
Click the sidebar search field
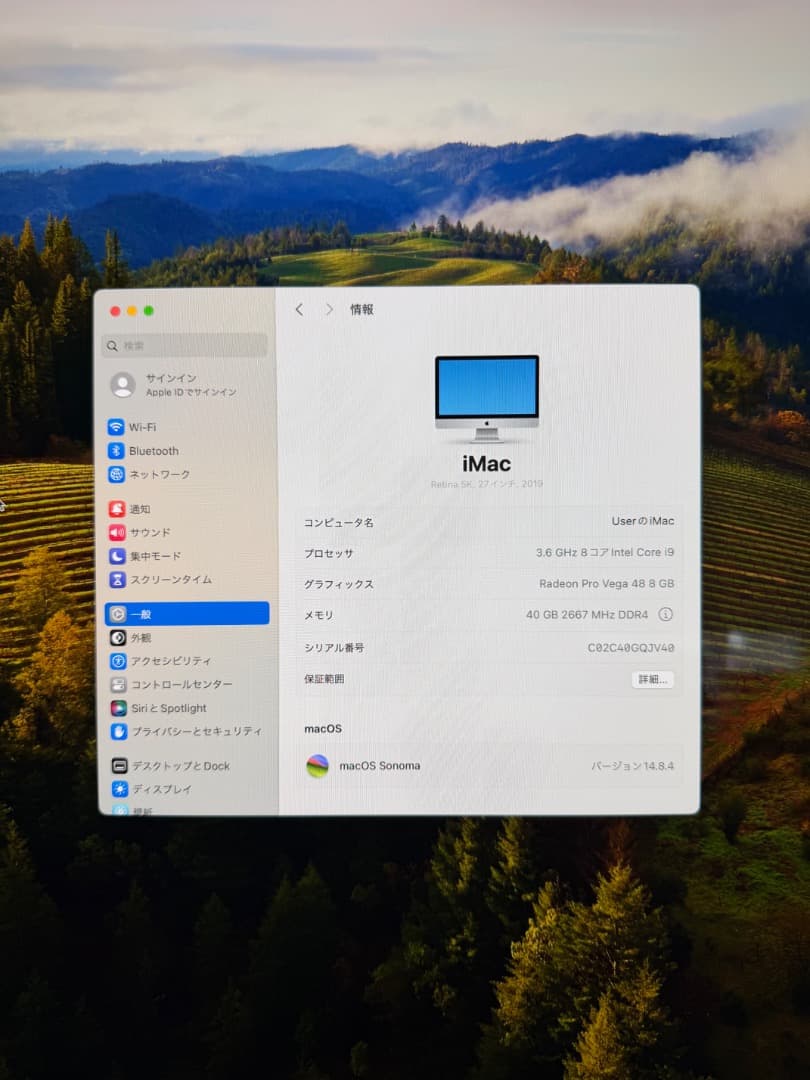point(185,346)
